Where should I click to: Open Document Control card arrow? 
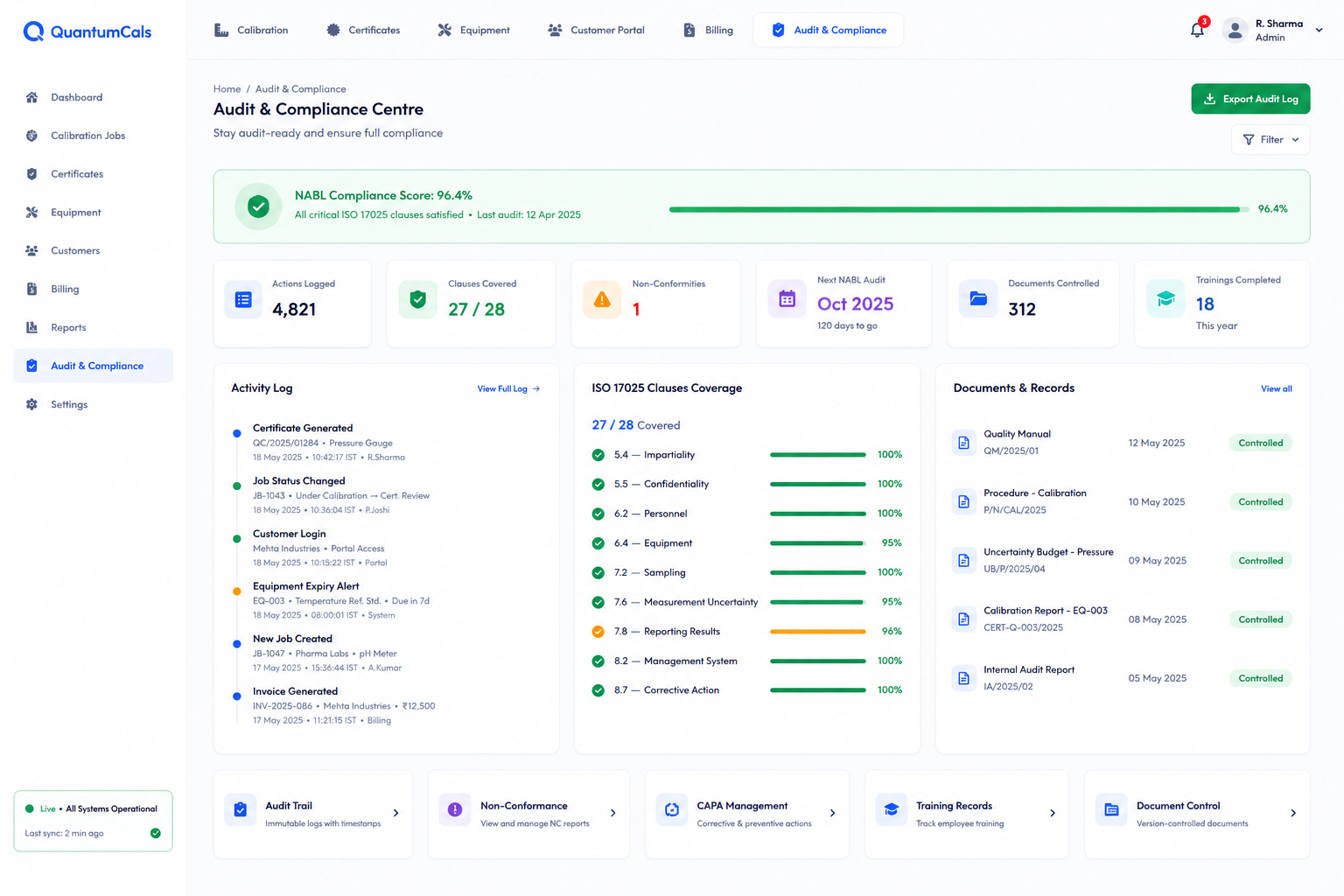(1293, 813)
